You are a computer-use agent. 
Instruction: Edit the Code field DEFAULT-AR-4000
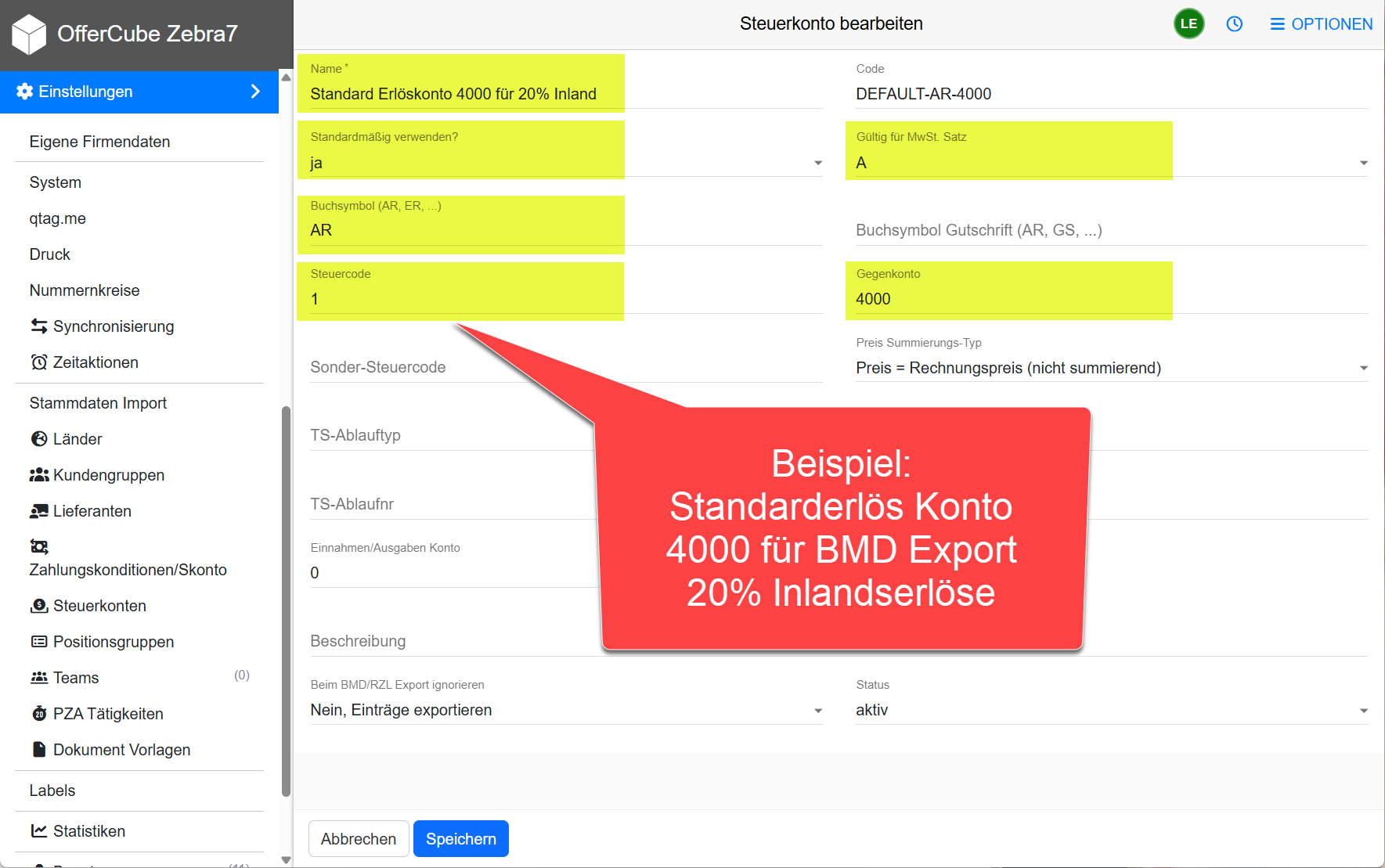click(1112, 94)
